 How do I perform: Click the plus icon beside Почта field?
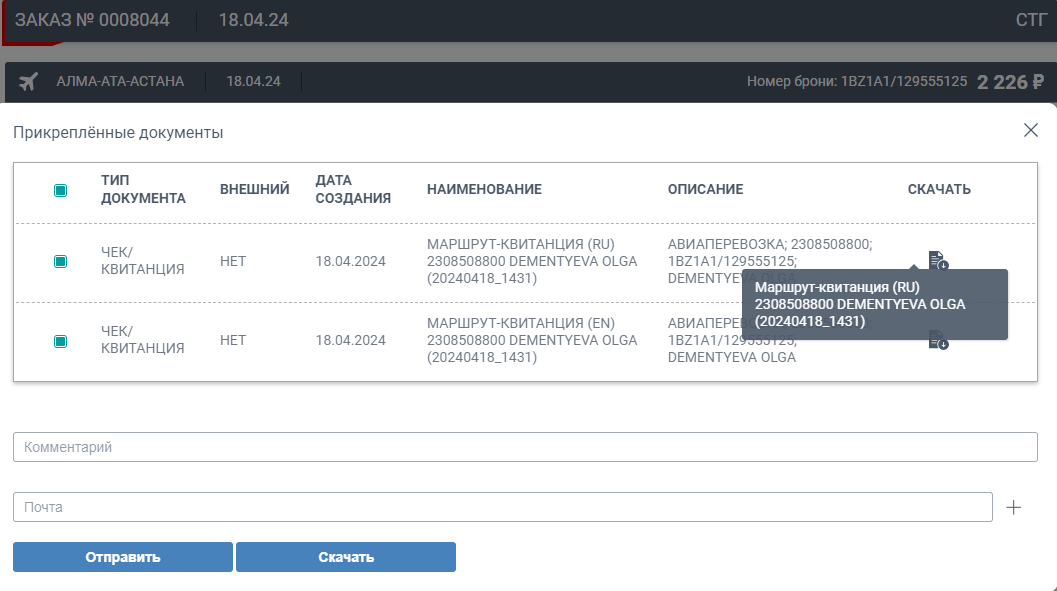click(x=1013, y=507)
